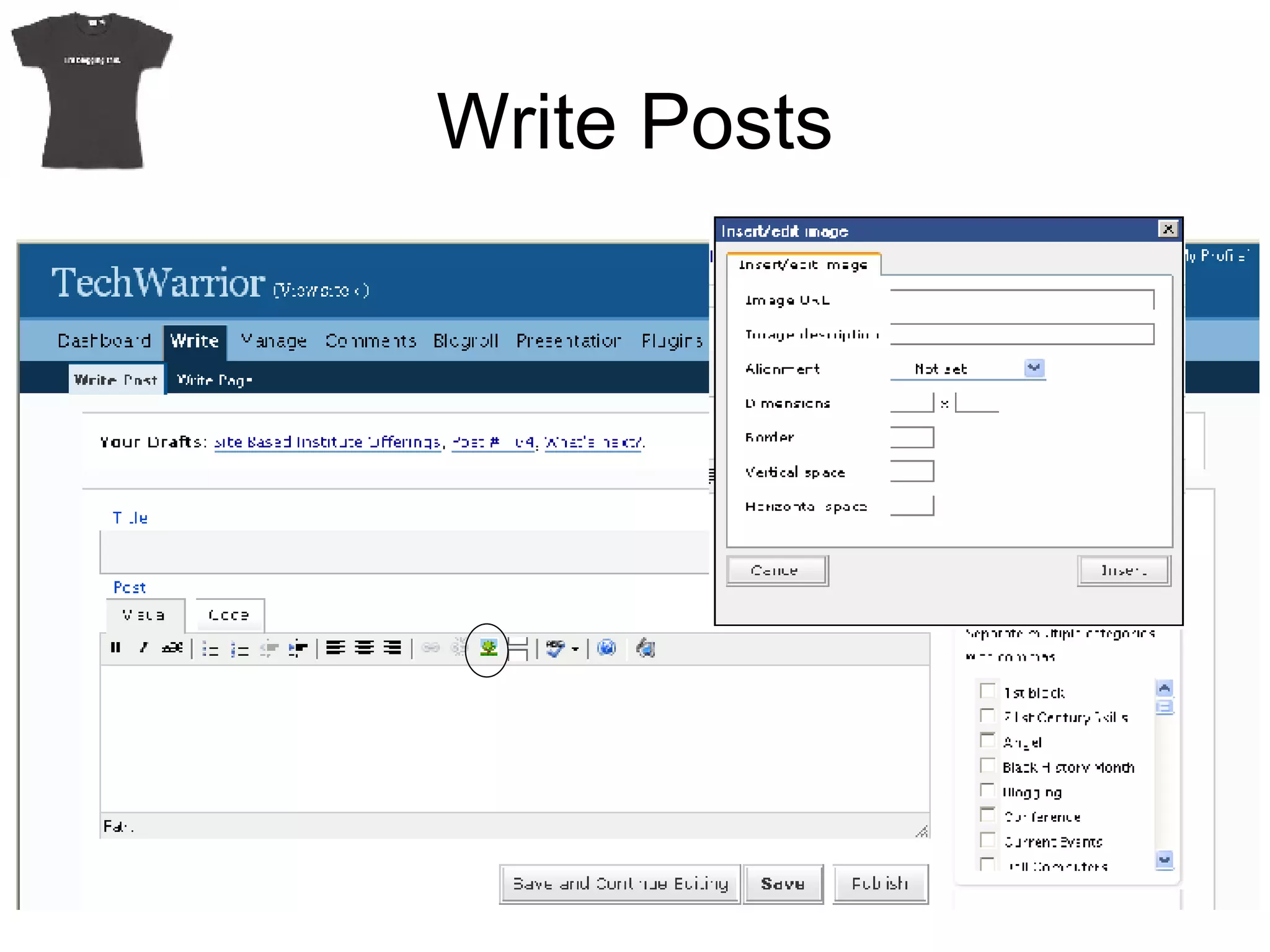
Task: Click the insert link chain icon
Action: click(x=430, y=648)
